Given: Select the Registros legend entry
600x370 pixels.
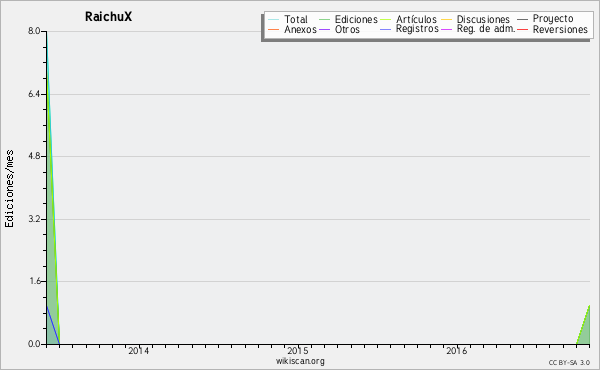Looking at the screenshot, I should click(409, 29).
